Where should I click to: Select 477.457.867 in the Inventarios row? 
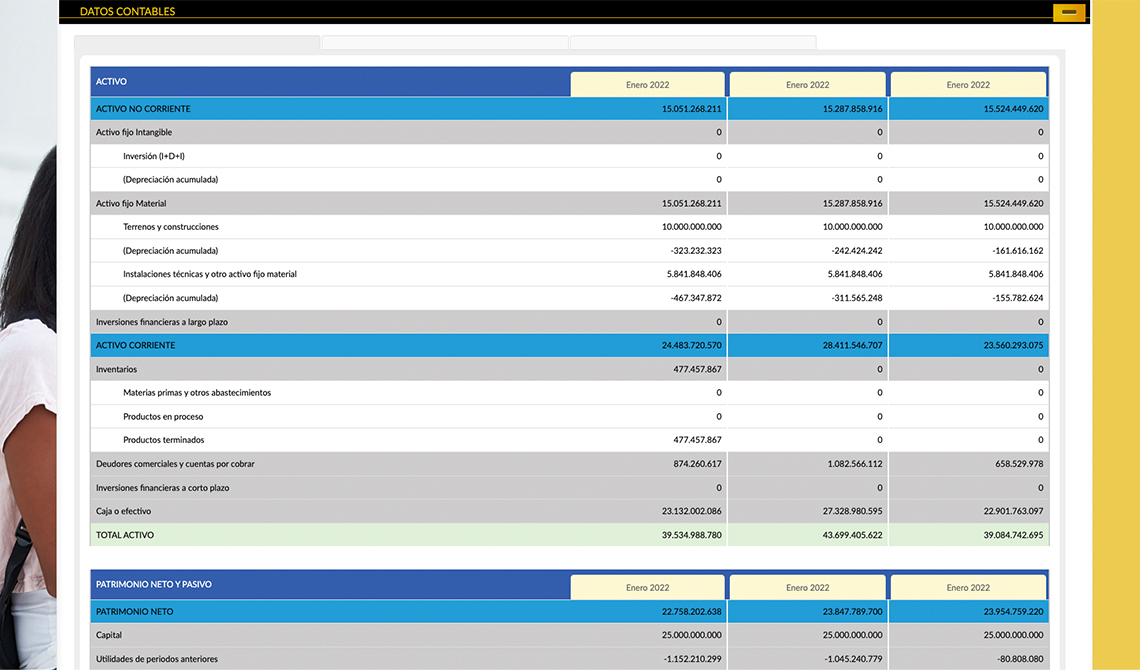[697, 369]
